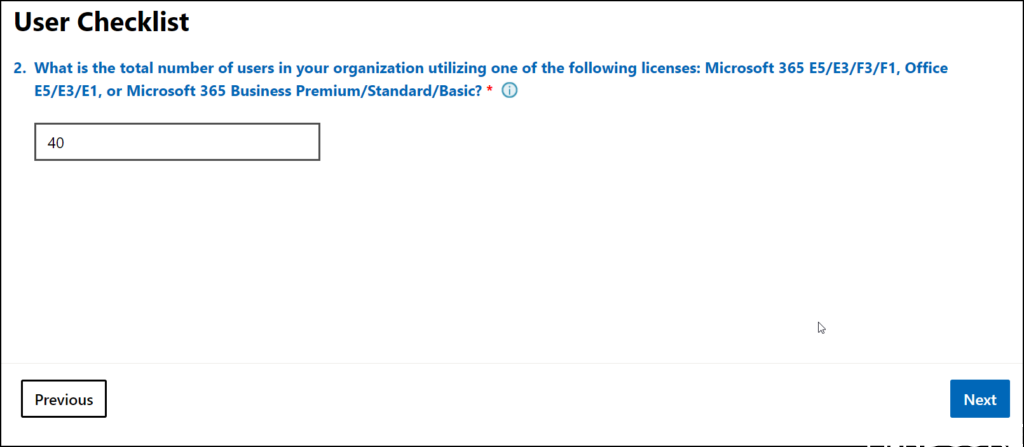Click the words "What is the total number"
Screen dimensions: 1024x447
115,69
